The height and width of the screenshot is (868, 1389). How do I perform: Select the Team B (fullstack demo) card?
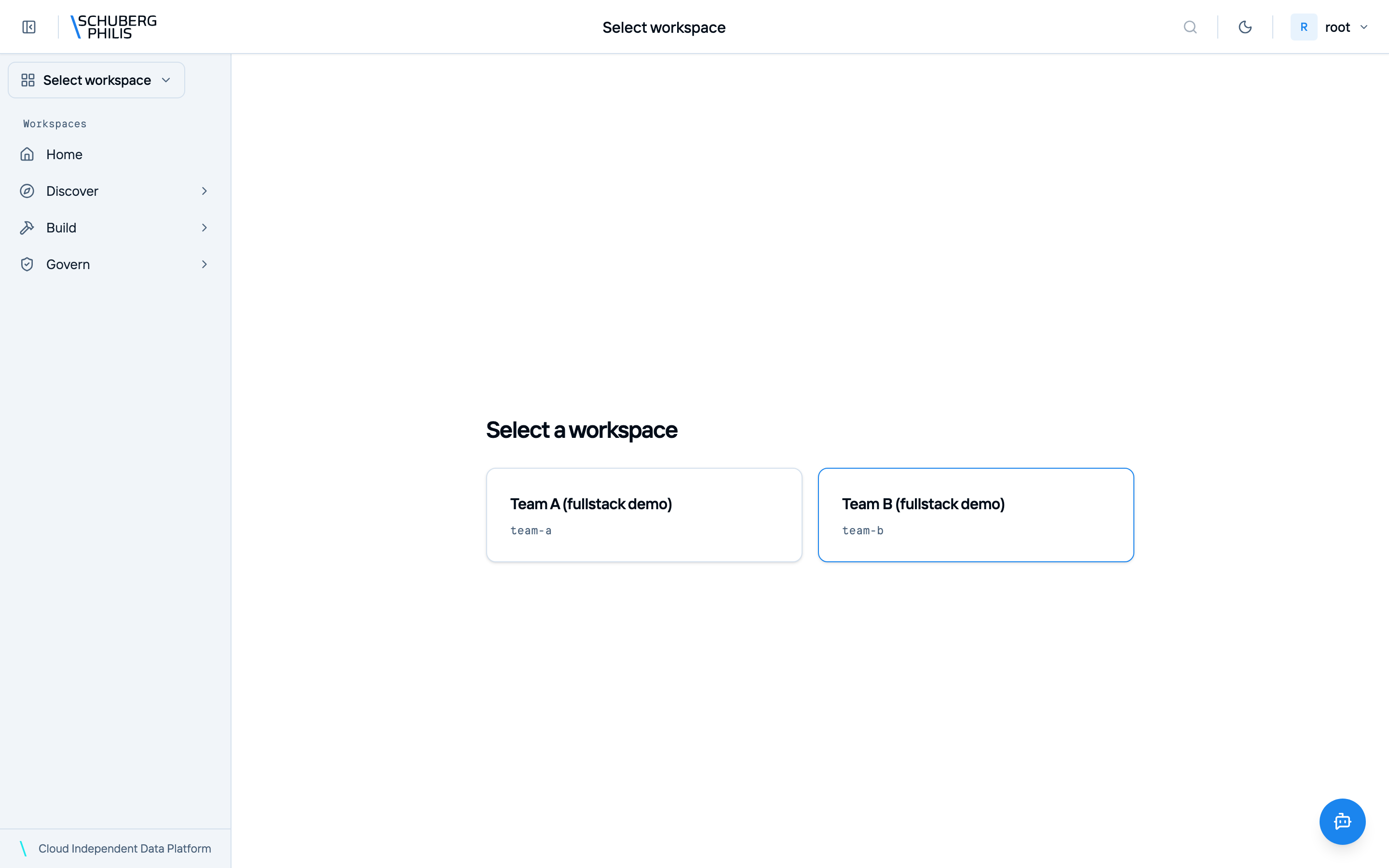click(976, 515)
